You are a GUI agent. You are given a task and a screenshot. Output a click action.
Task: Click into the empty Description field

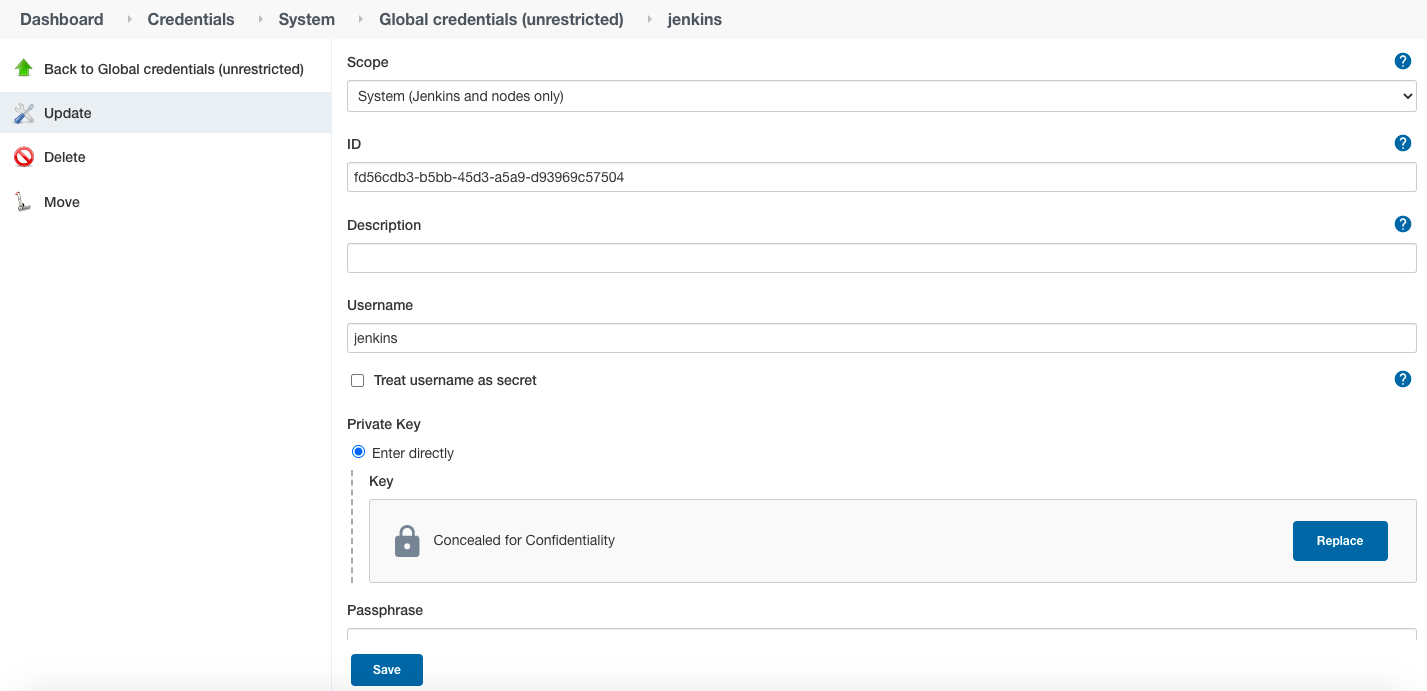click(881, 258)
